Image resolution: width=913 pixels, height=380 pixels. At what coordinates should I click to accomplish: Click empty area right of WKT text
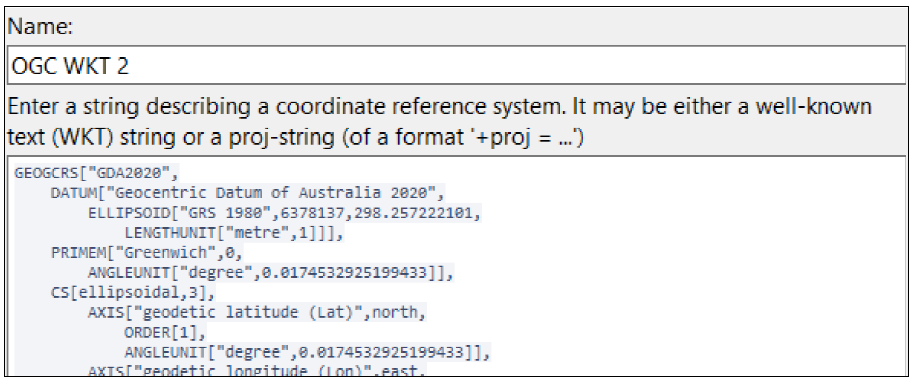(x=699, y=262)
